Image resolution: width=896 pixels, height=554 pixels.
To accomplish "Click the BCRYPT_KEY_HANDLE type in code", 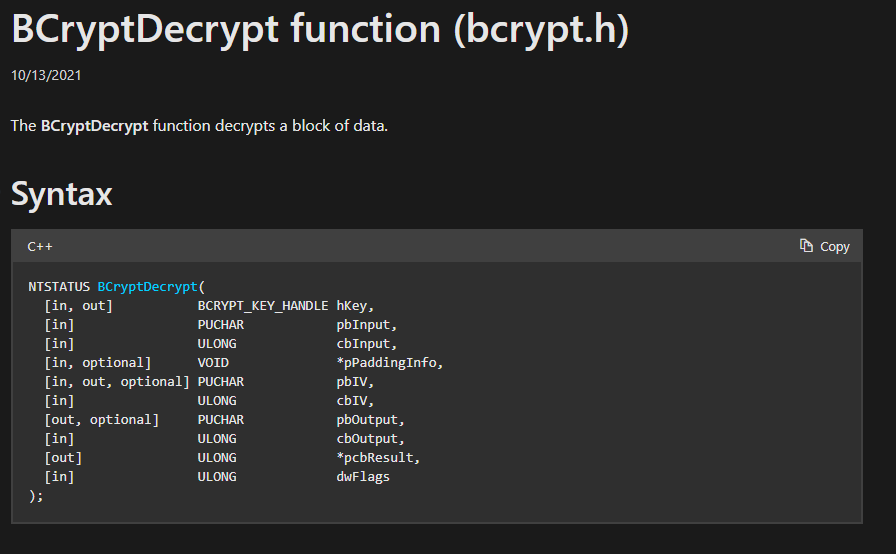I will (262, 306).
